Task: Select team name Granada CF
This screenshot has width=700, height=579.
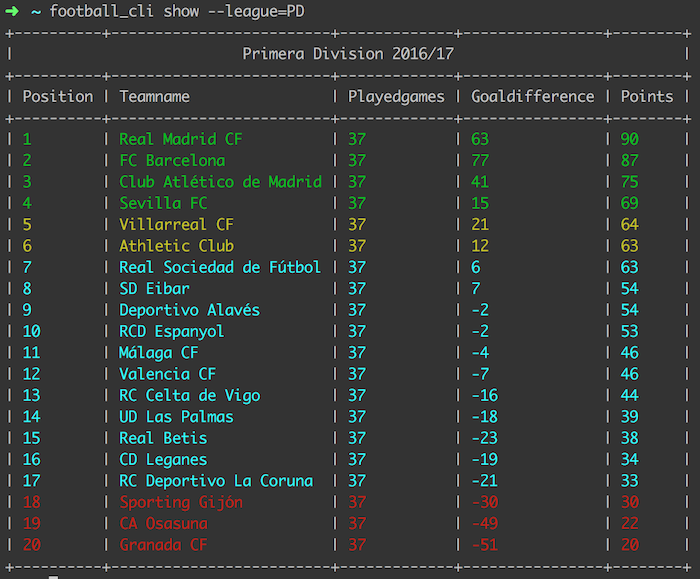Action: click(163, 545)
